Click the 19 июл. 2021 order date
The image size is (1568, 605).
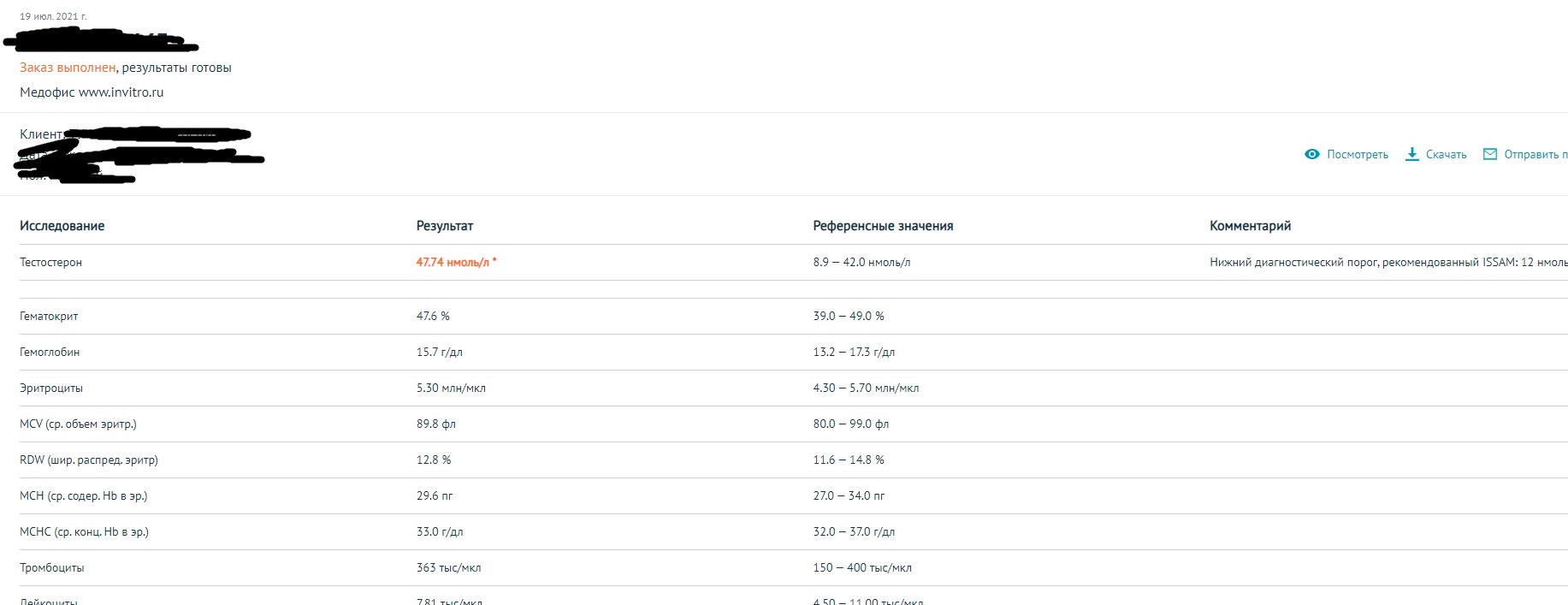(53, 16)
